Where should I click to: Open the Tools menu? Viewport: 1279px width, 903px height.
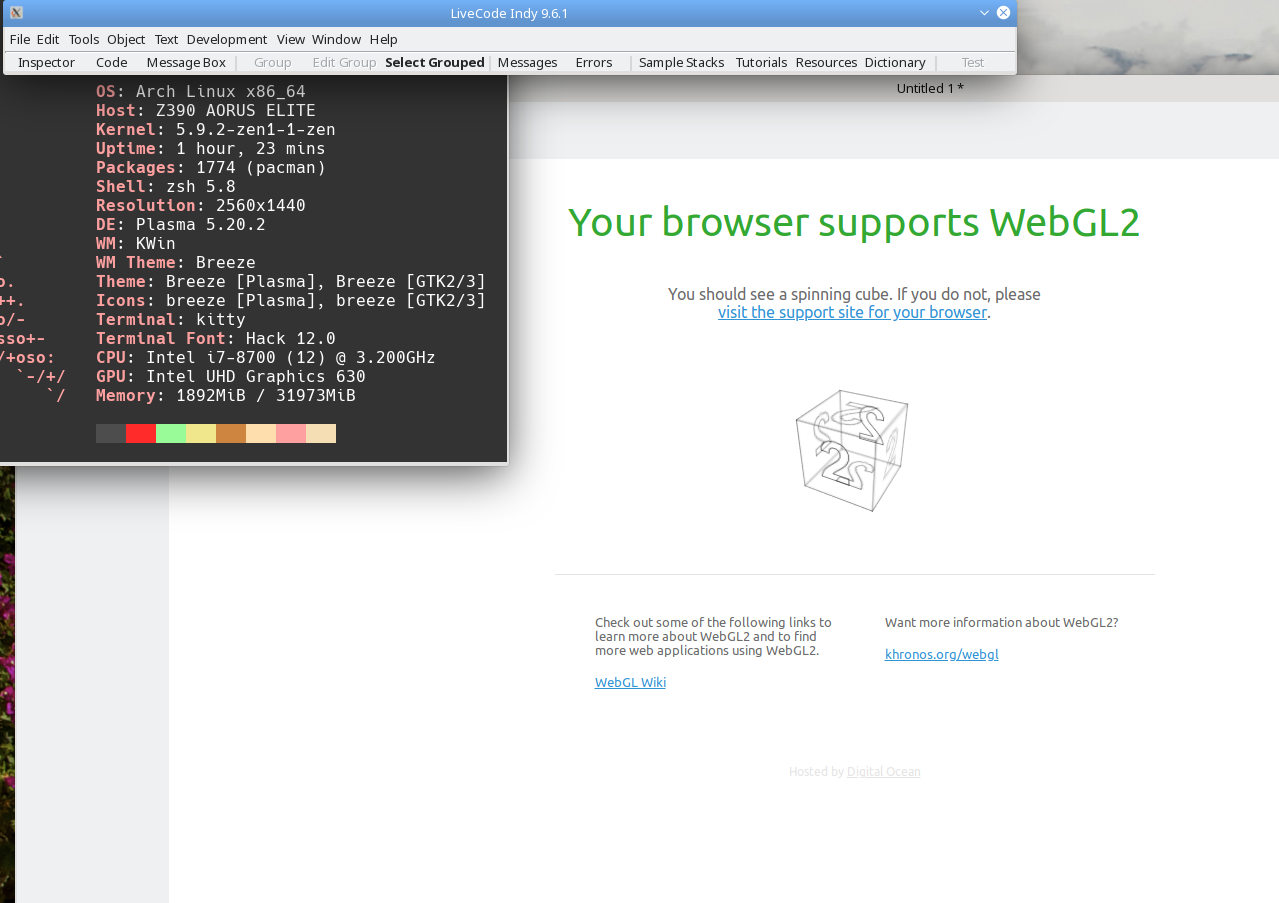84,39
